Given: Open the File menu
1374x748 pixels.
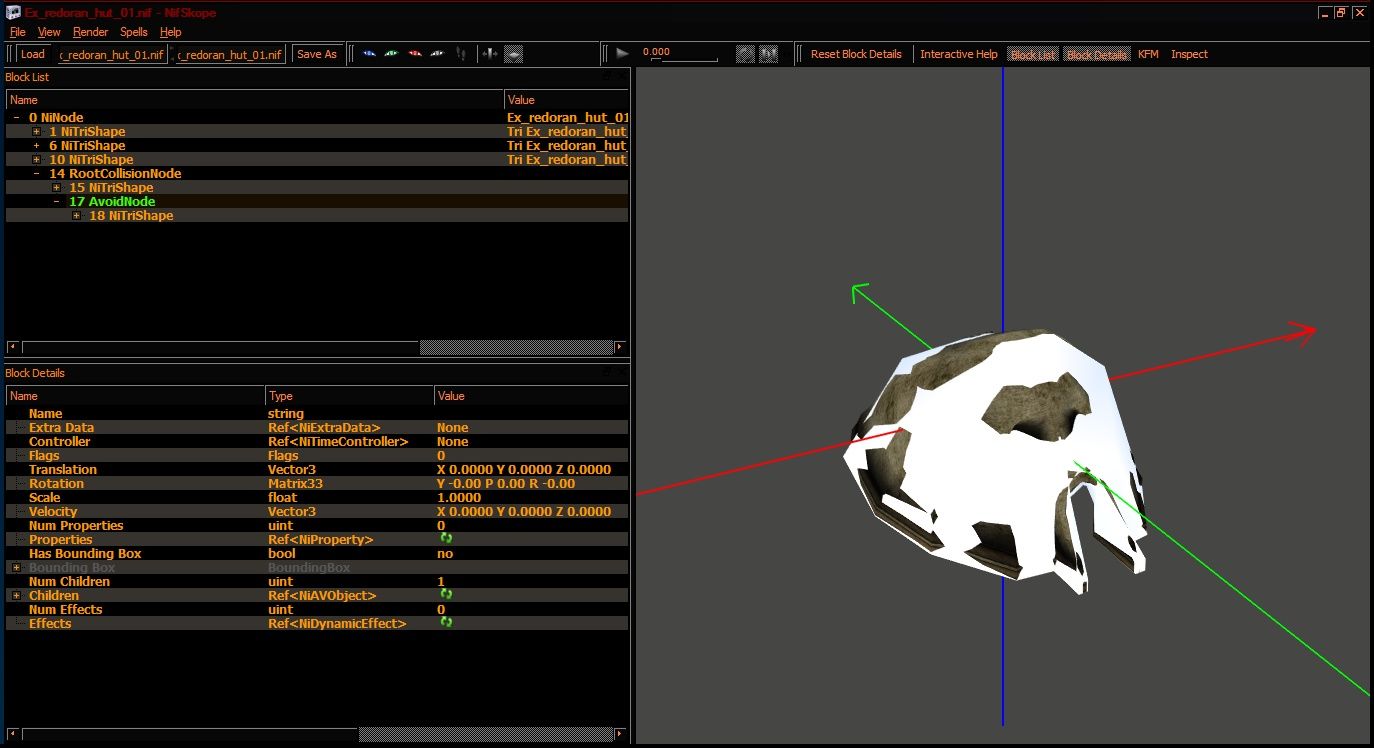Looking at the screenshot, I should point(17,32).
